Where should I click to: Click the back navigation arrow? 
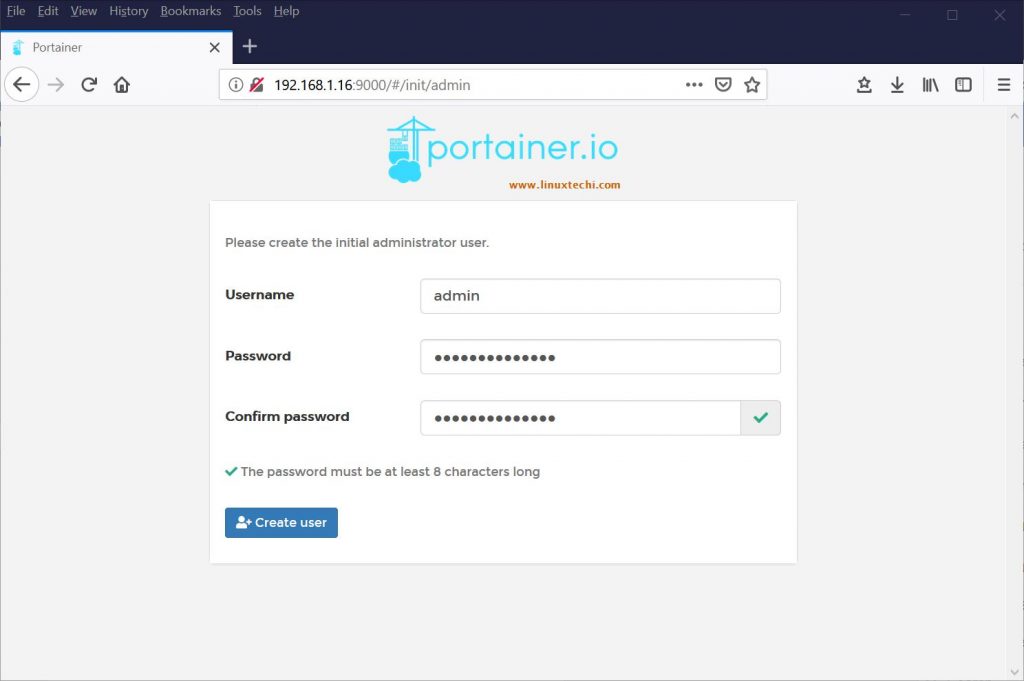point(22,84)
